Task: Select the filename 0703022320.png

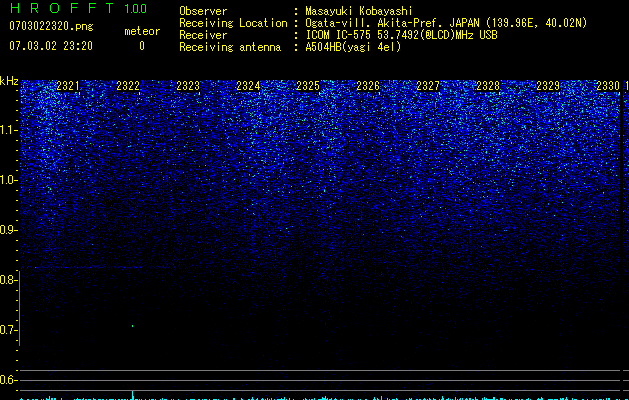Action: pos(51,26)
